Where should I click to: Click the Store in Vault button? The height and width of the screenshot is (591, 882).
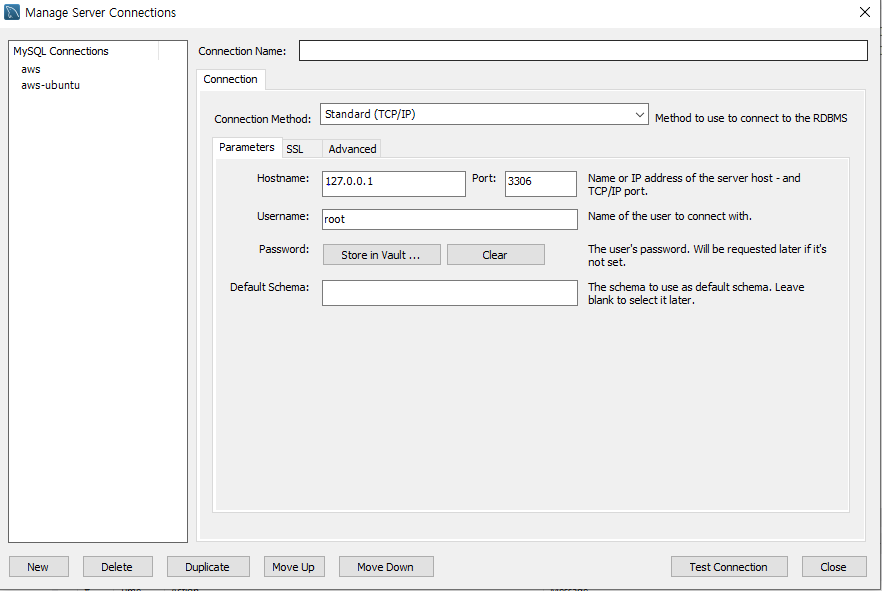pyautogui.click(x=381, y=255)
